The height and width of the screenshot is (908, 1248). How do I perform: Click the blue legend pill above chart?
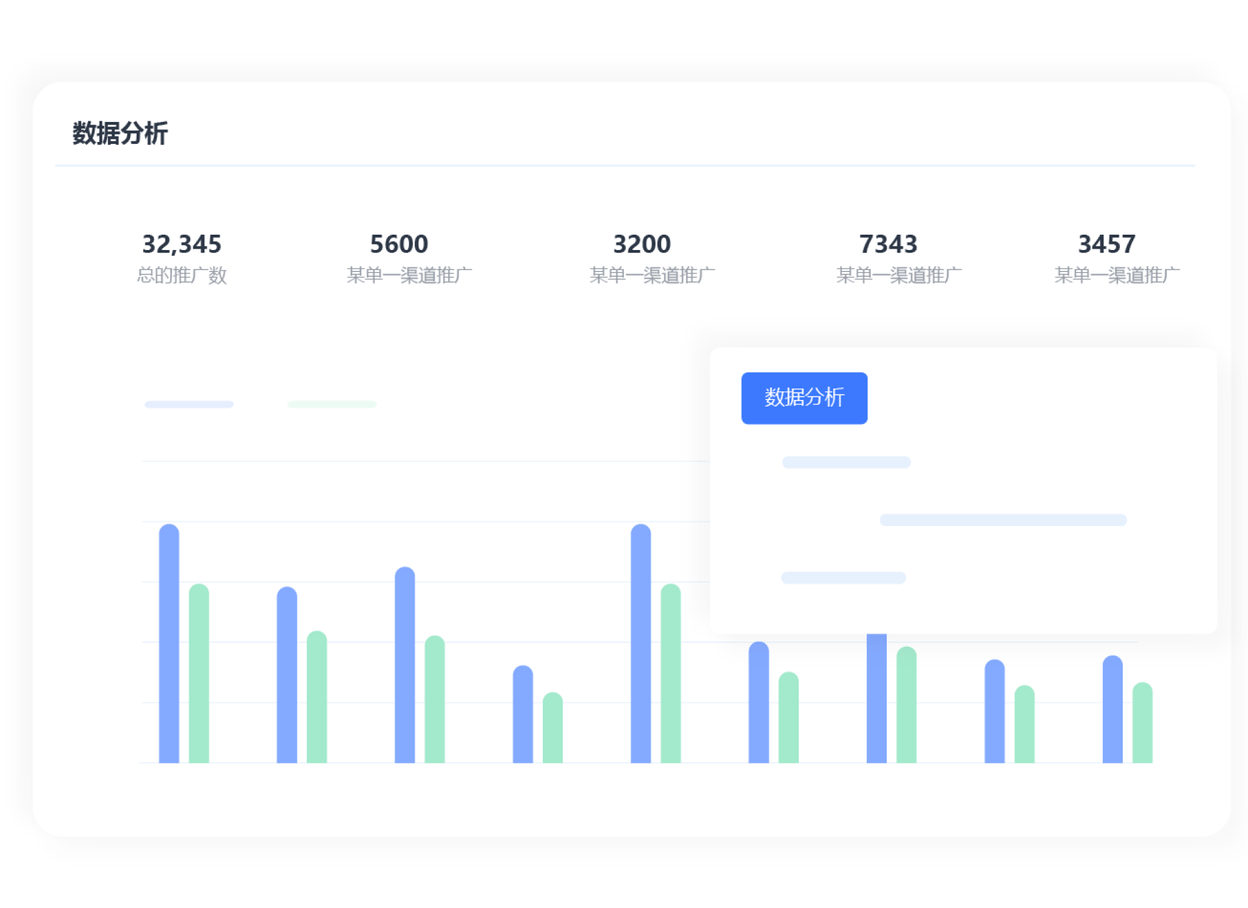click(x=189, y=404)
